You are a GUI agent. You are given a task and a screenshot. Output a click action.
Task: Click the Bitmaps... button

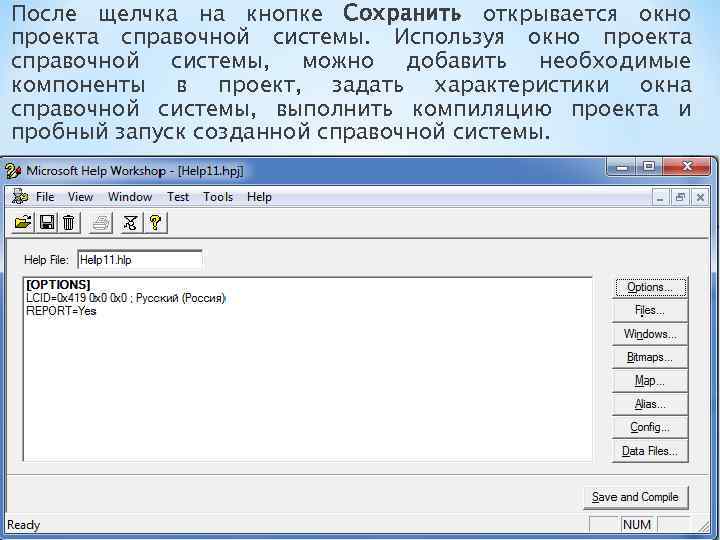pos(650,358)
